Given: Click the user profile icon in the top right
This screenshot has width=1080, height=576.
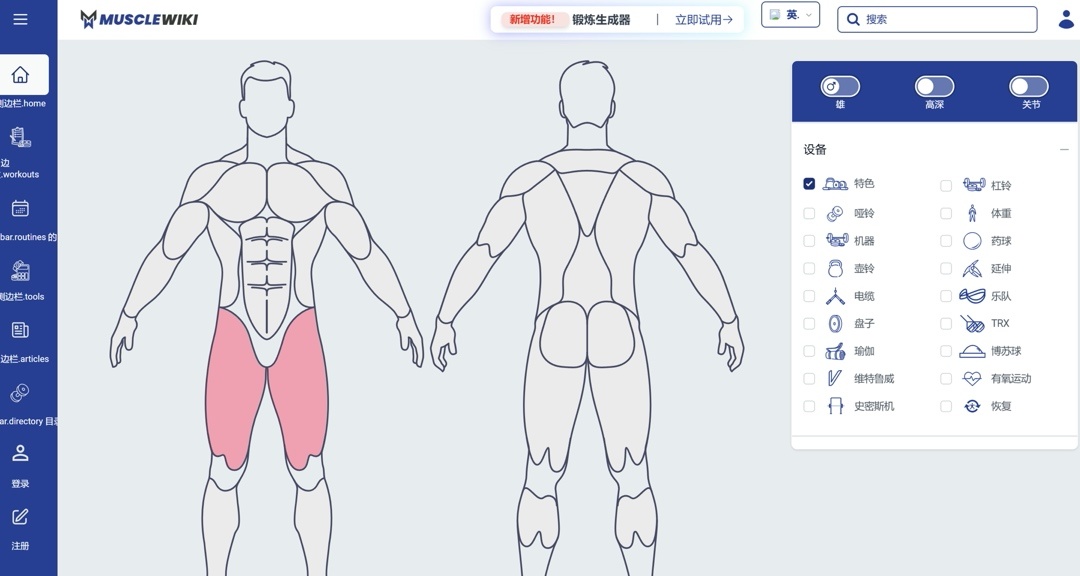Looking at the screenshot, I should point(1066,19).
